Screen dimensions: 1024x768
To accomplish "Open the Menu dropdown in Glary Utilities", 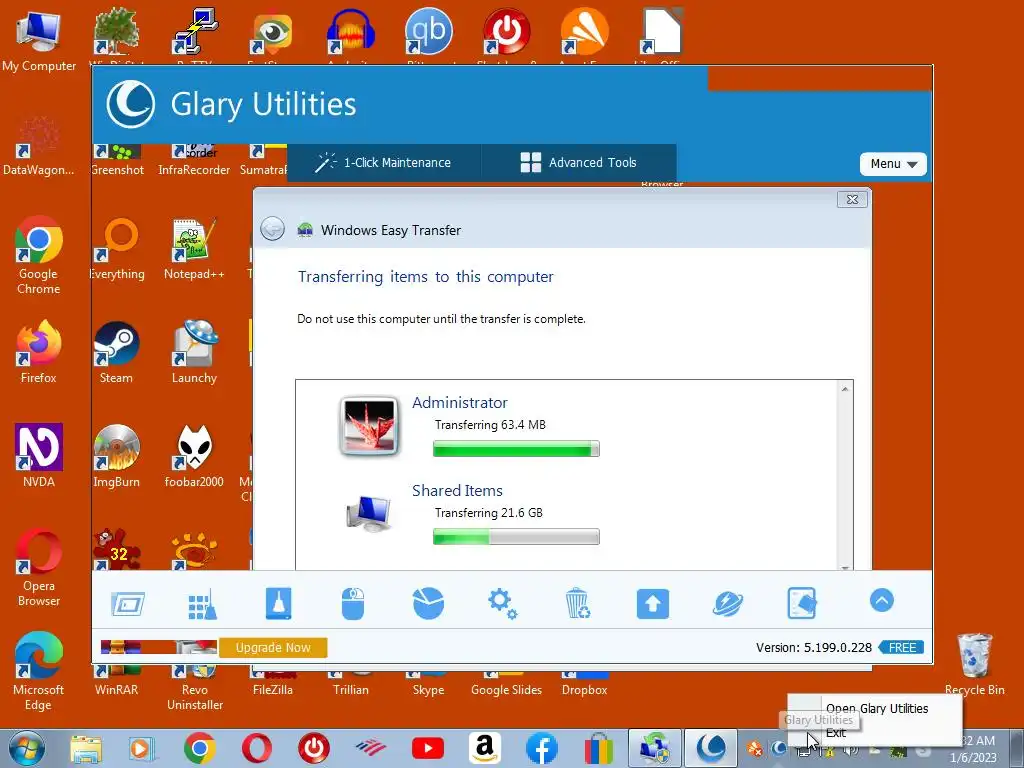I will pos(893,164).
